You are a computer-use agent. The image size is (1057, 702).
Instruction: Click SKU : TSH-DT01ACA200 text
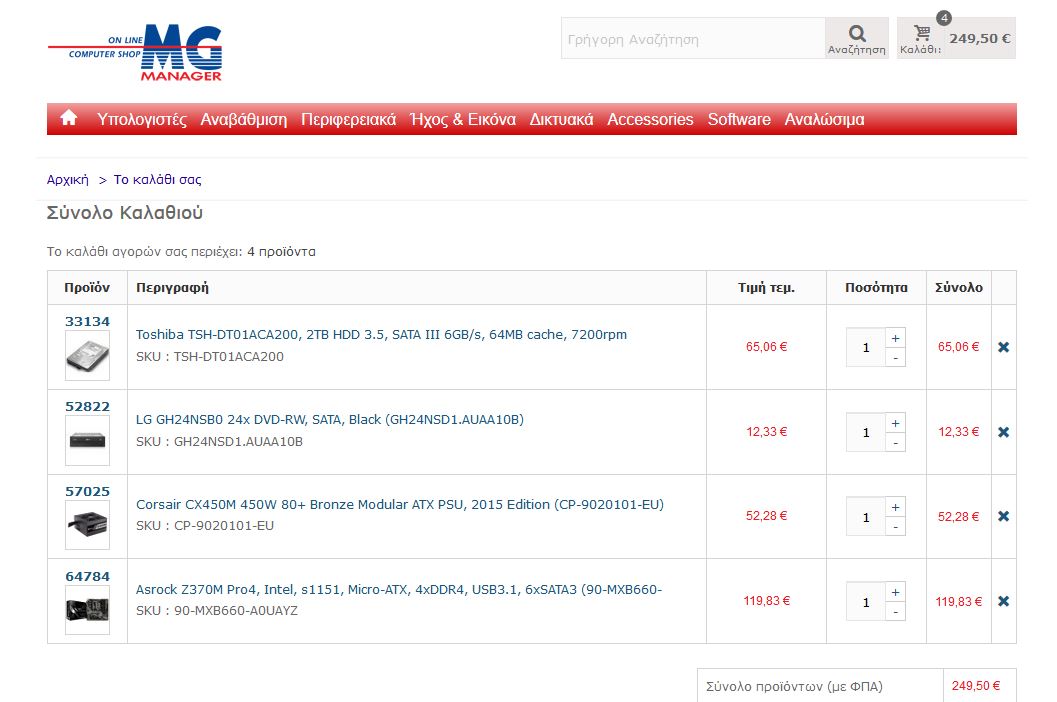pyautogui.click(x=210, y=357)
